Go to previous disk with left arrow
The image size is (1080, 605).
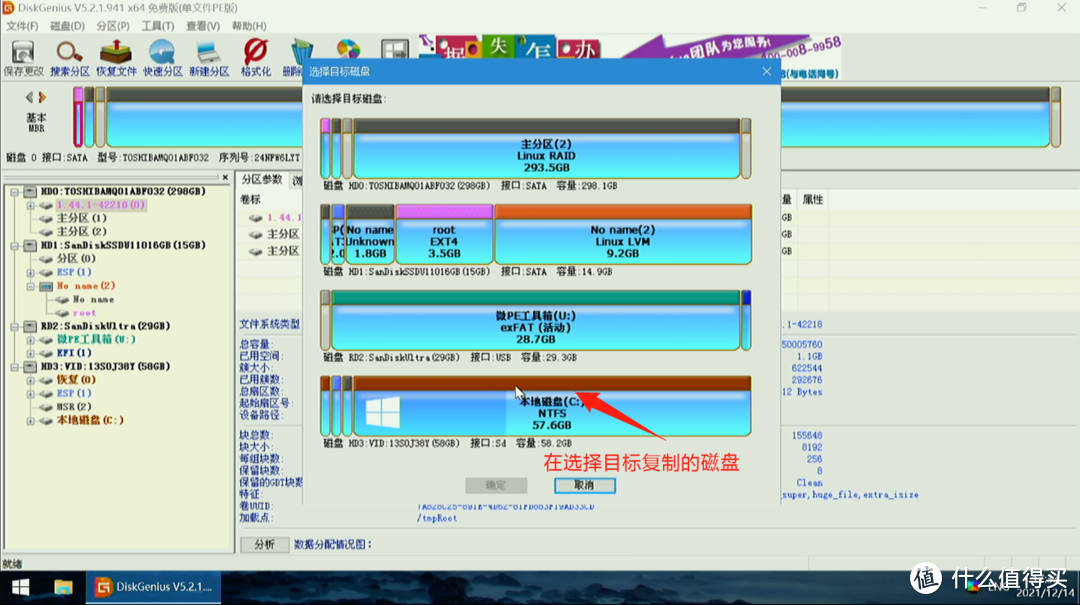[x=29, y=97]
